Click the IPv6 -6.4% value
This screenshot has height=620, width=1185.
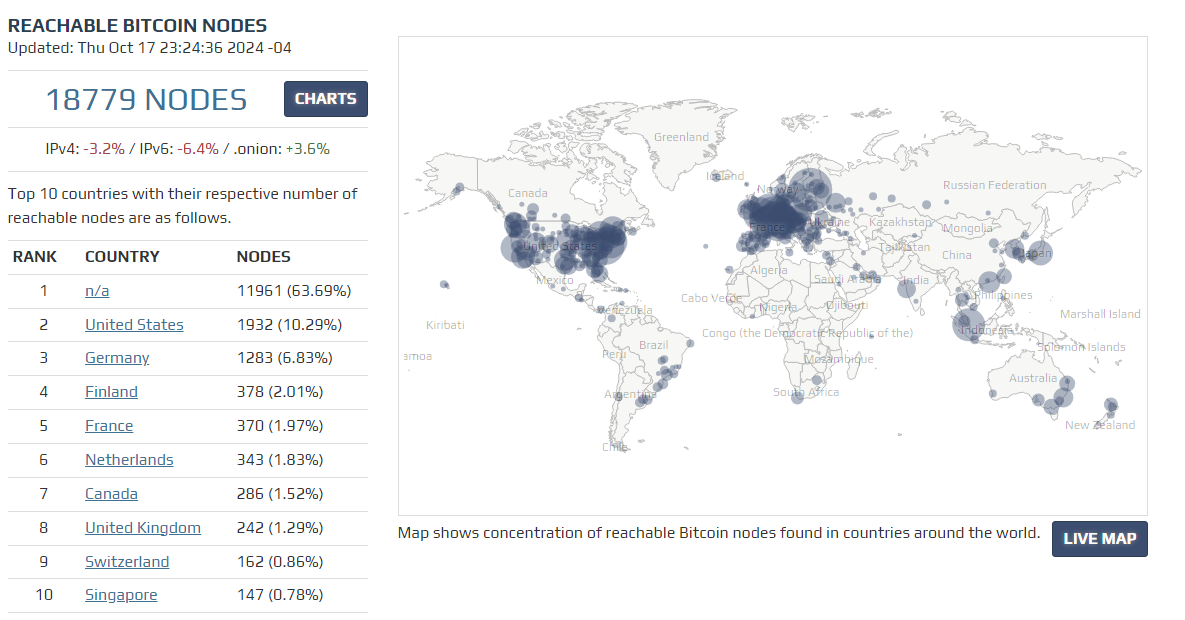198,150
